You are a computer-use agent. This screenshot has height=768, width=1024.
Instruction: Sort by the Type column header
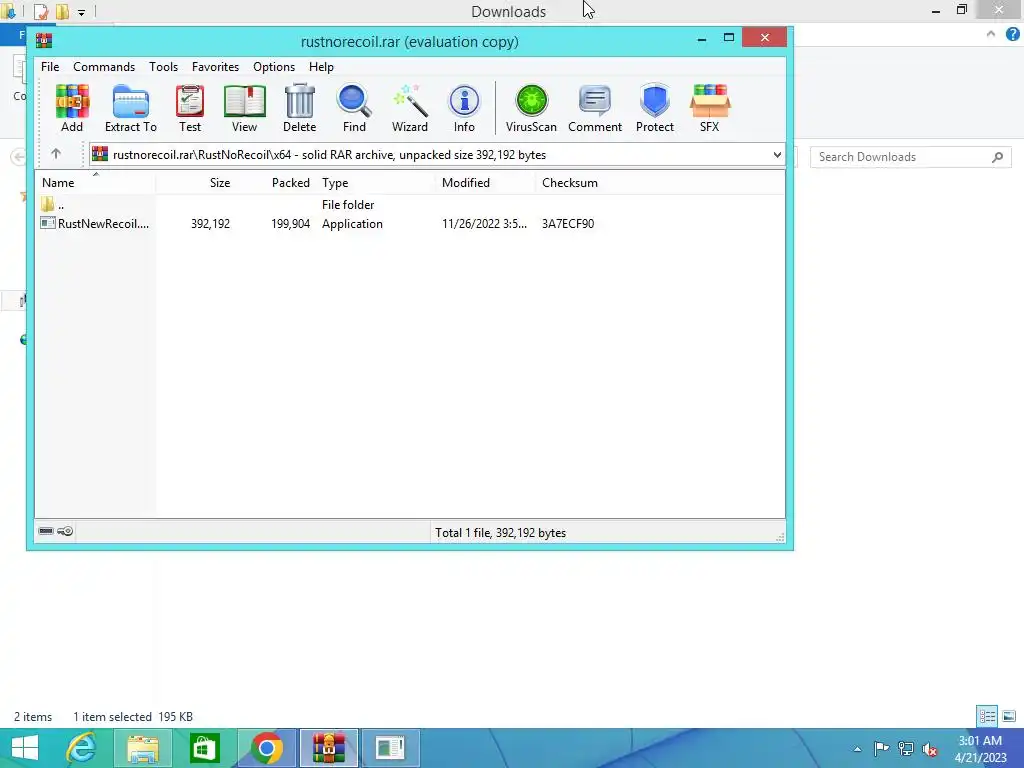click(x=376, y=183)
